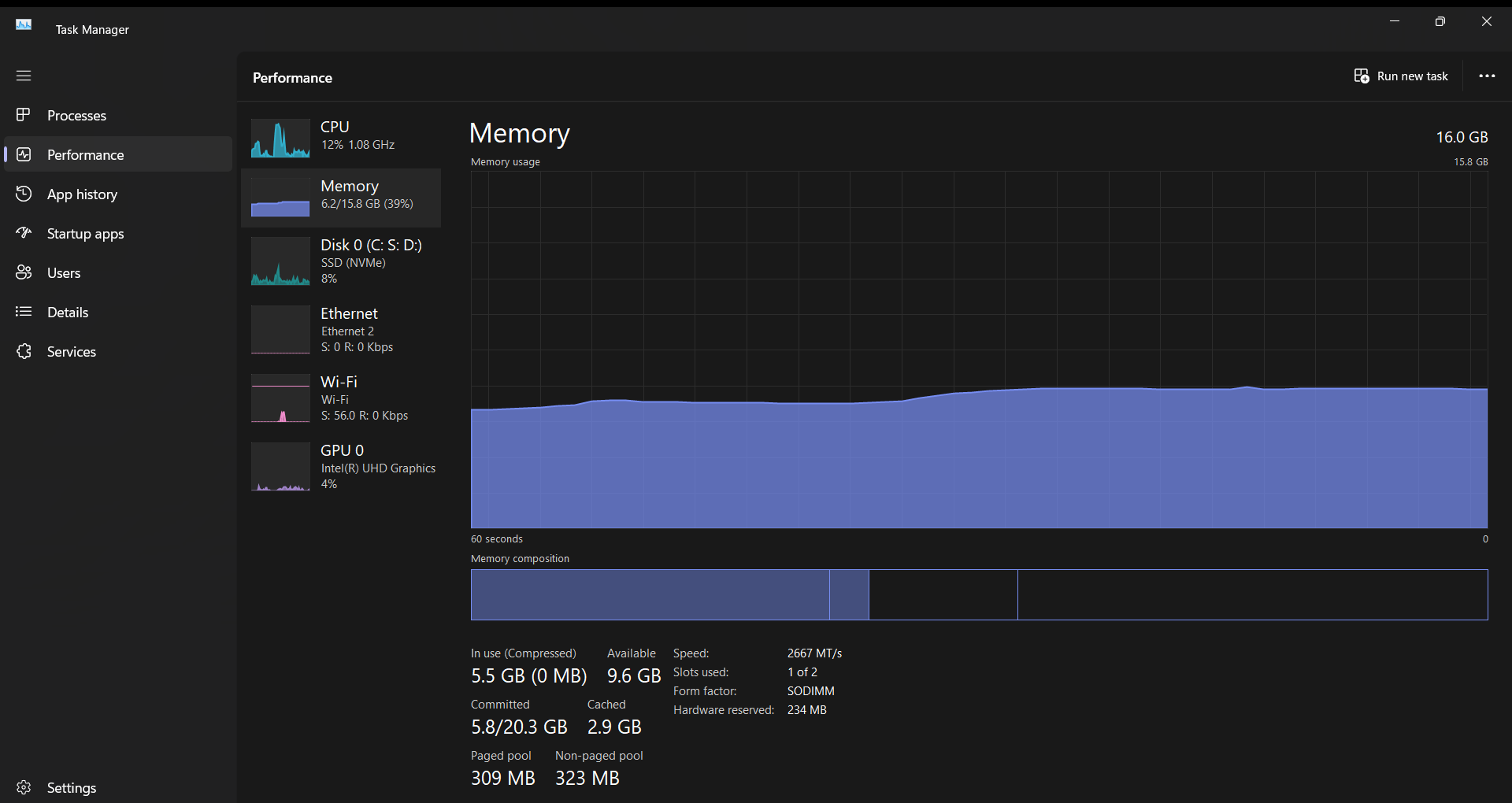Click the Performance heartbeat icon in sidebar

24,154
